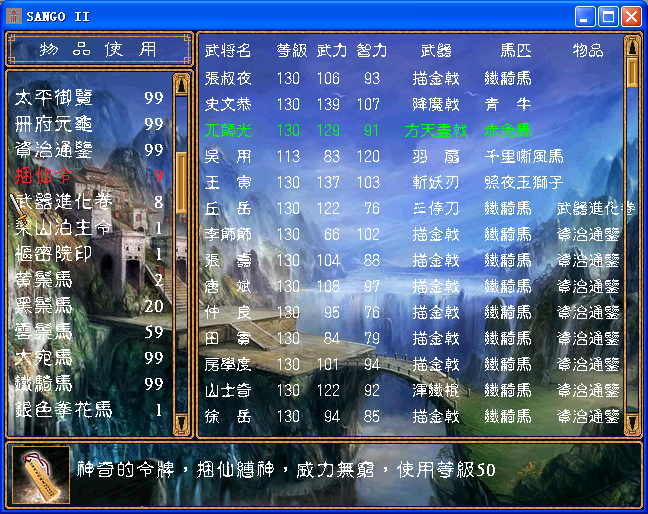The height and width of the screenshot is (514, 648).
Task: Click horse 赤兔馬
Action: tap(508, 131)
